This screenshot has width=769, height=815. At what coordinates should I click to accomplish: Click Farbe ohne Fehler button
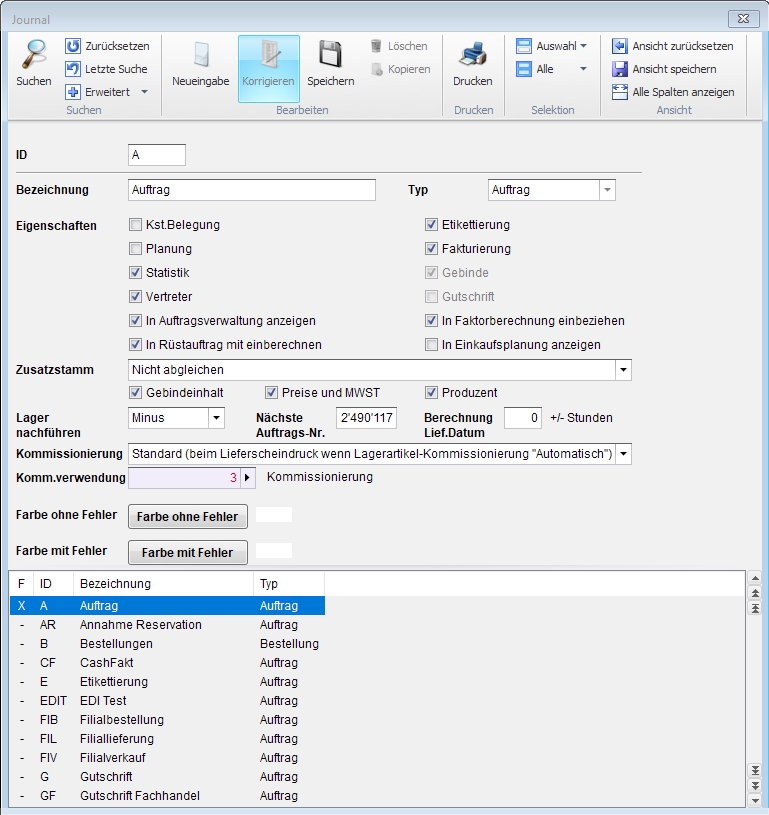(188, 516)
